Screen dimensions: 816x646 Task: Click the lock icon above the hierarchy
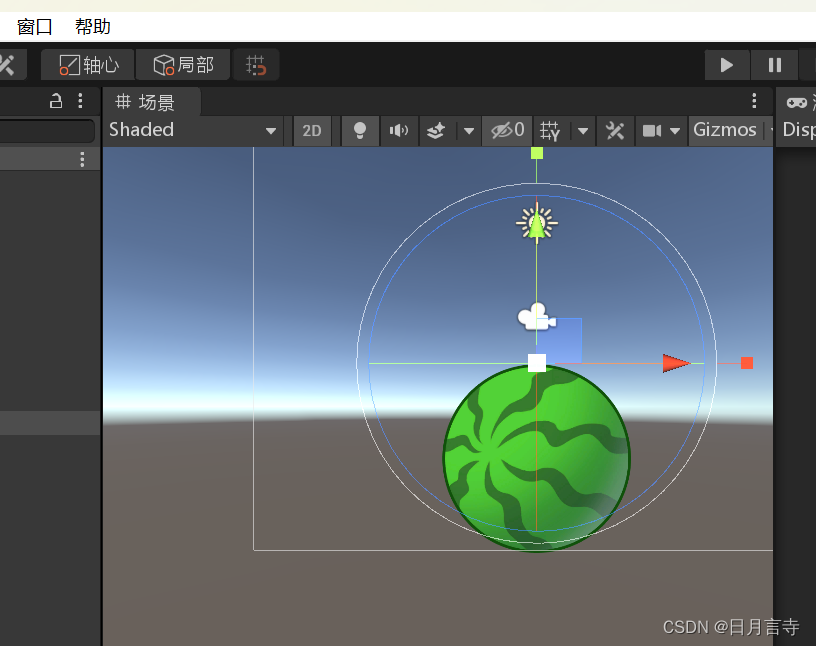(x=56, y=102)
